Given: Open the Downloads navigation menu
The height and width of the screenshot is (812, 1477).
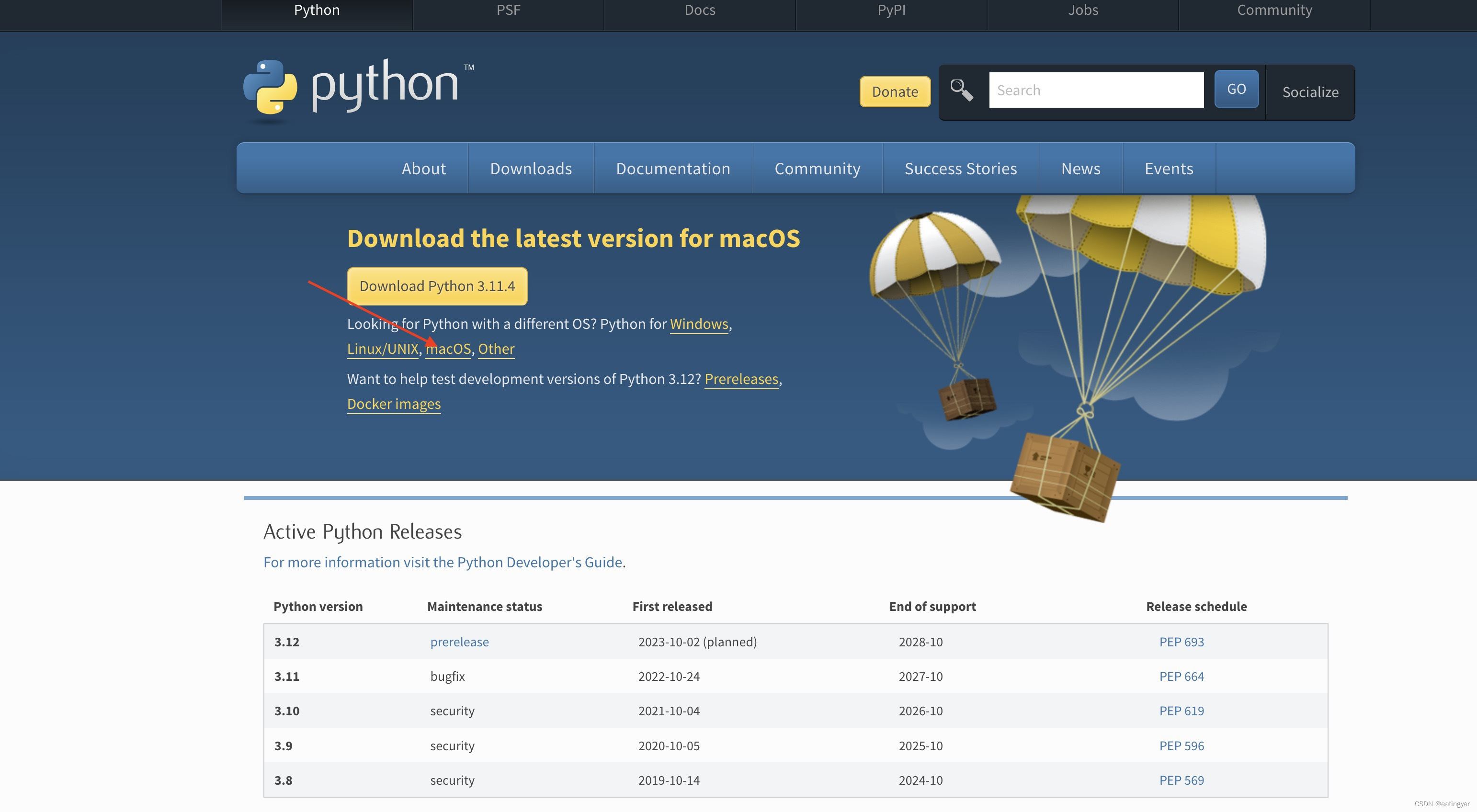Looking at the screenshot, I should (531, 169).
